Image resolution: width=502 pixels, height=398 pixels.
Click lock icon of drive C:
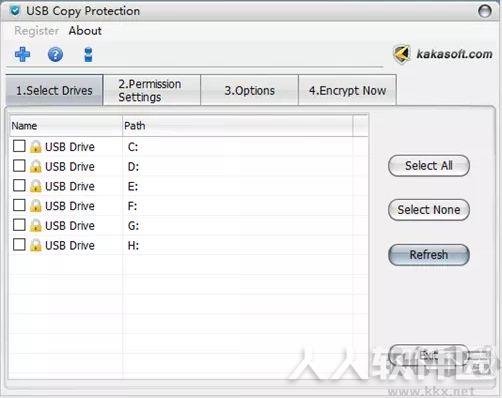(36, 147)
